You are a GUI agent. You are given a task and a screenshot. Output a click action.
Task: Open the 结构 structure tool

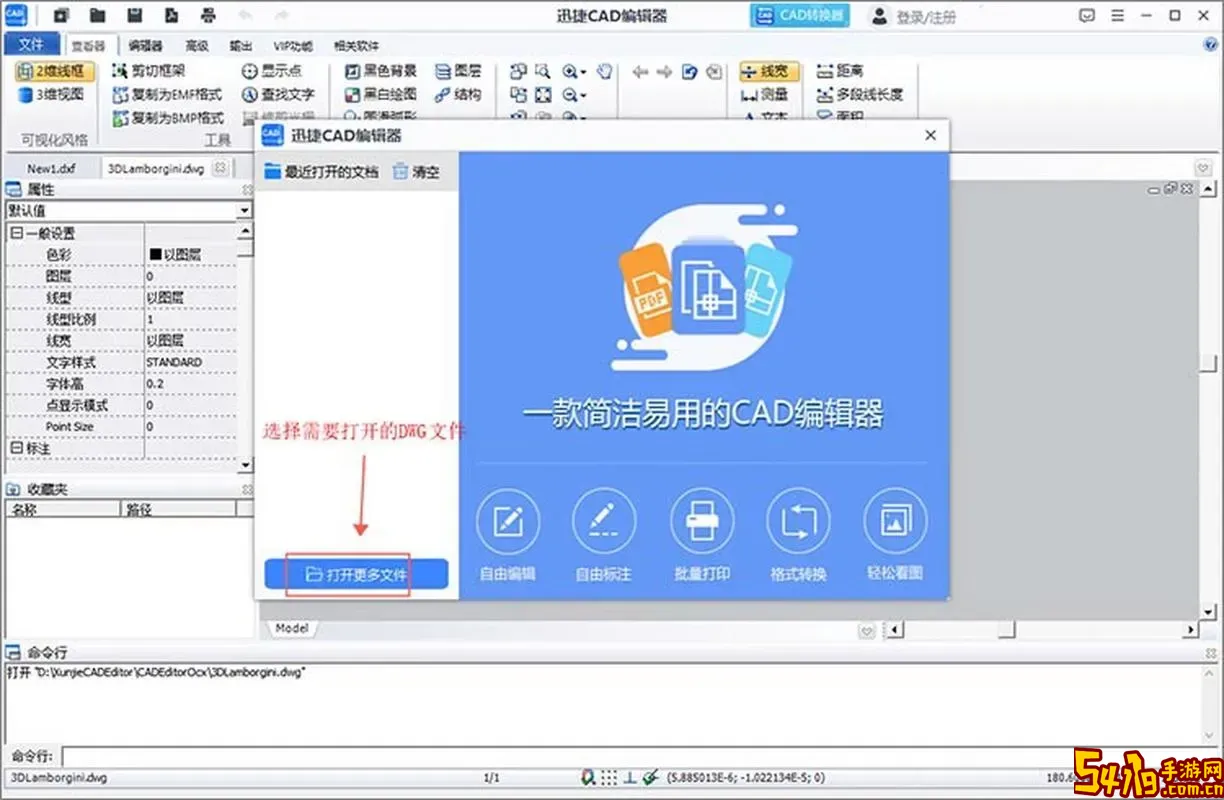tap(459, 95)
